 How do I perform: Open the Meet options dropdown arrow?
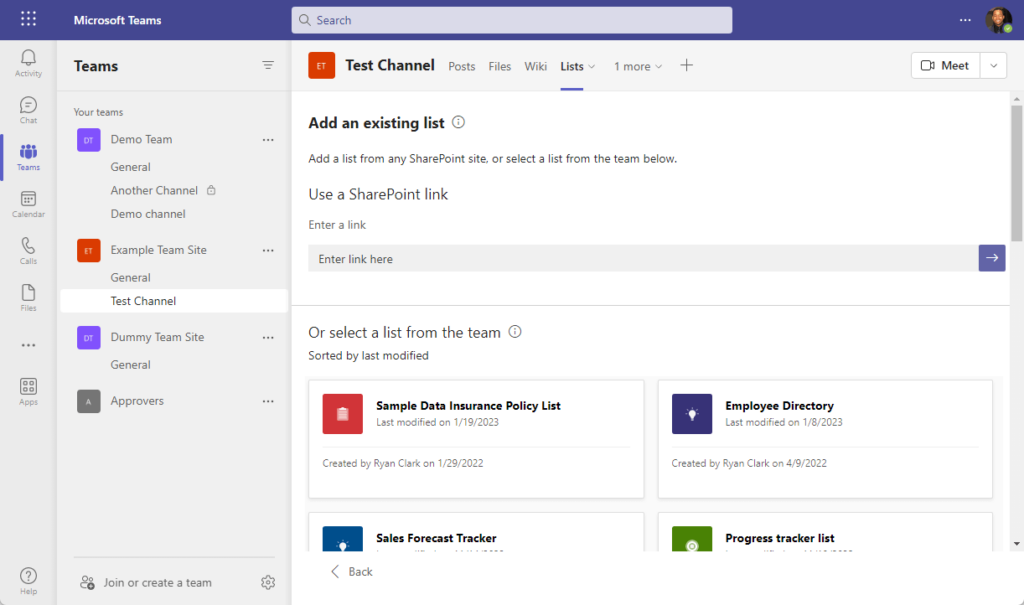[993, 65]
